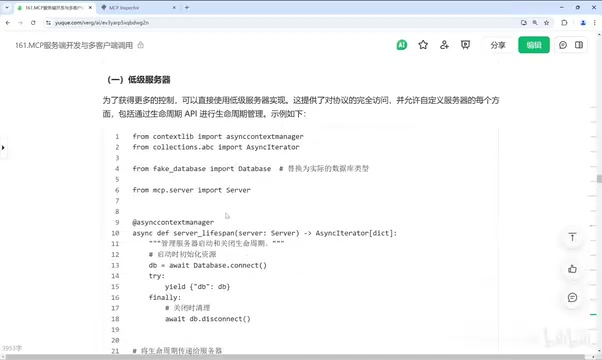Click the word count 3953字

[x=12, y=348]
